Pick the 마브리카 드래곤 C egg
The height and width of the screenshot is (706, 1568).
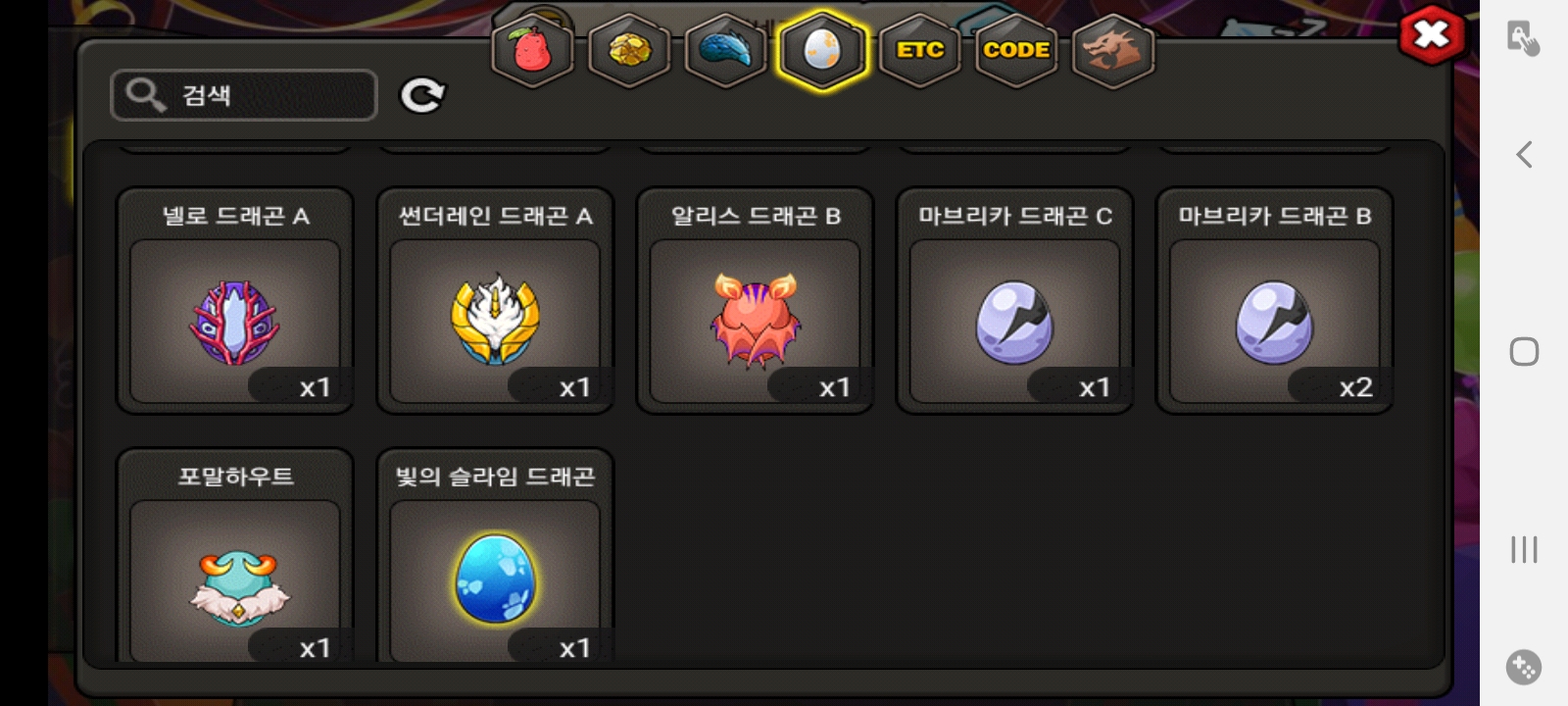coord(1014,301)
